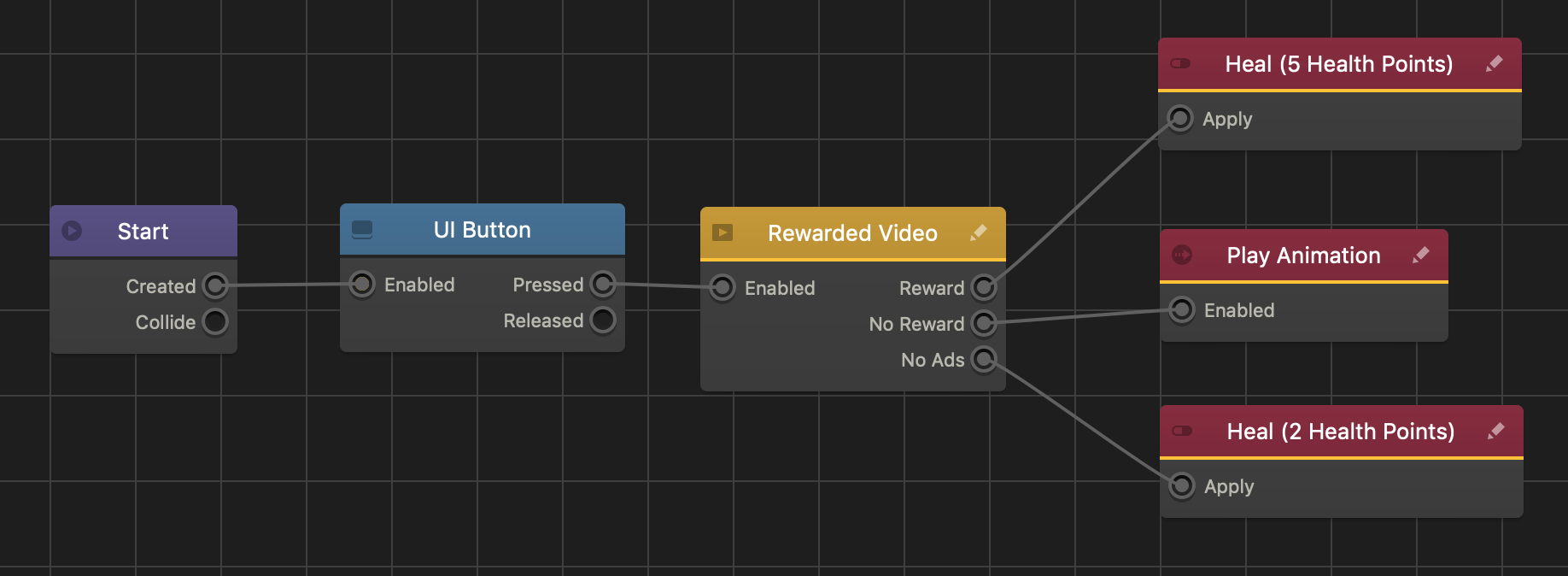
Task: Select the Reward output port
Action: [984, 288]
